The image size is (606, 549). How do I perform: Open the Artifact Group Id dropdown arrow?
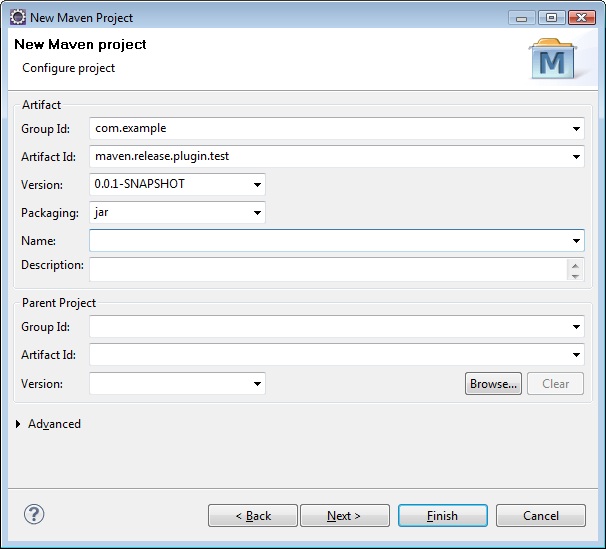[x=576, y=129]
